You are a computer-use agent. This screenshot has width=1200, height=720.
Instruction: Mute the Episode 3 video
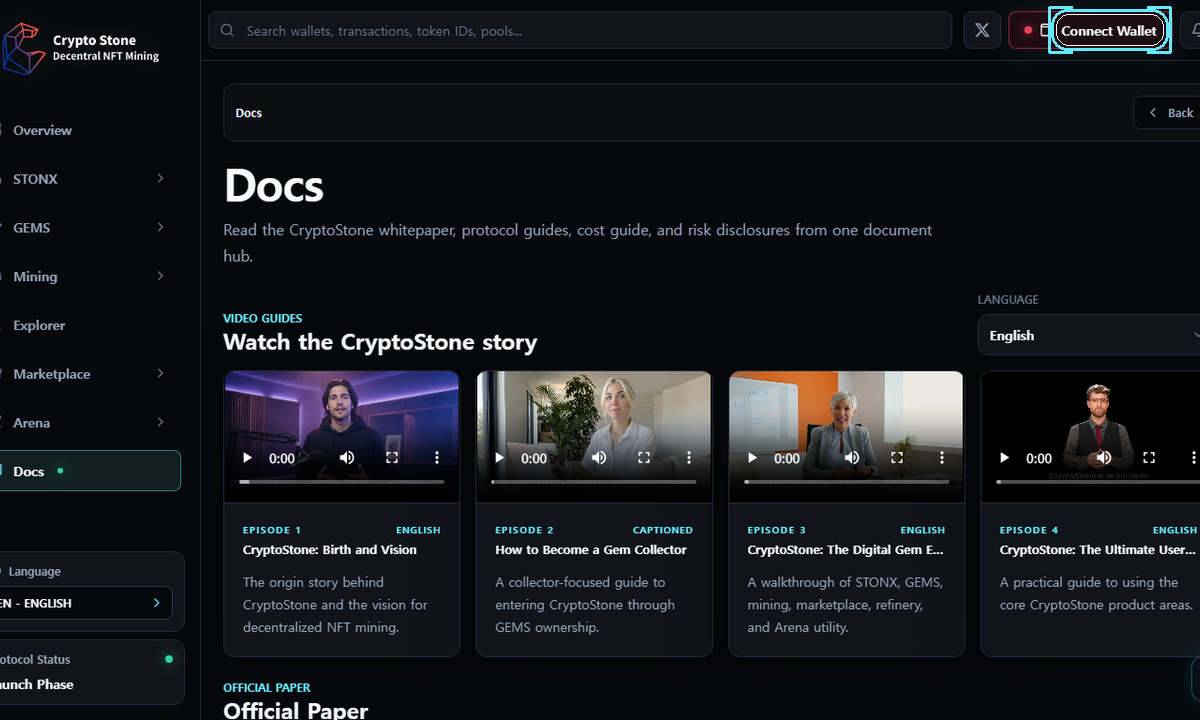click(x=852, y=458)
